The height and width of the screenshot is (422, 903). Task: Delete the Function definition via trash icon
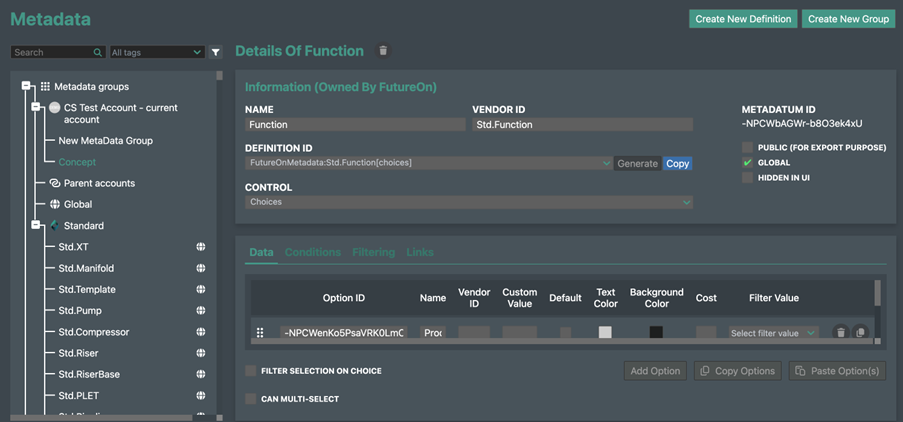click(x=383, y=51)
